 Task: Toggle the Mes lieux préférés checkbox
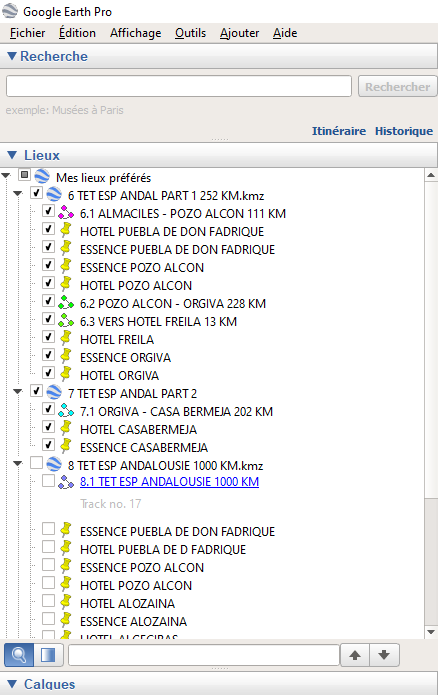coord(24,175)
